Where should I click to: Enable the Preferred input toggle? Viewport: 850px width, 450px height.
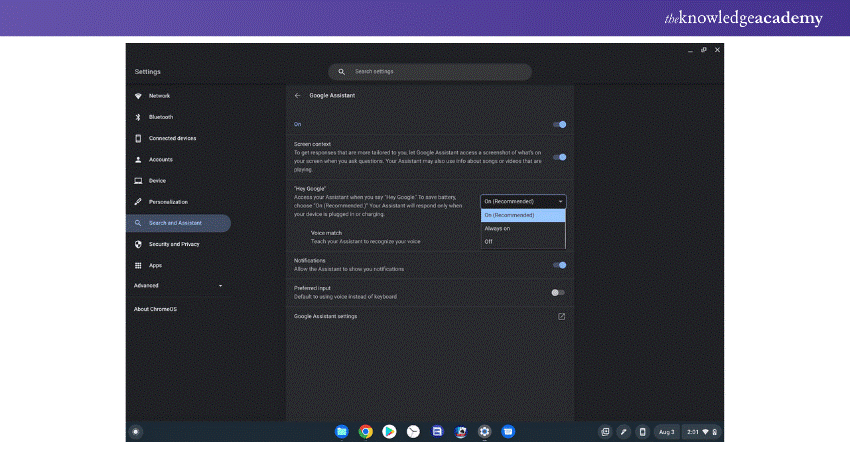click(558, 292)
